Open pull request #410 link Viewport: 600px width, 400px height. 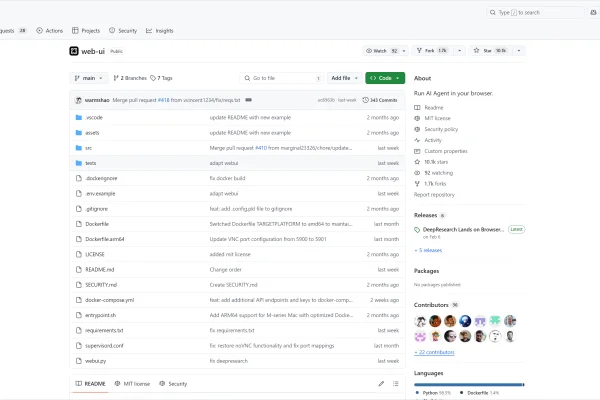261,148
